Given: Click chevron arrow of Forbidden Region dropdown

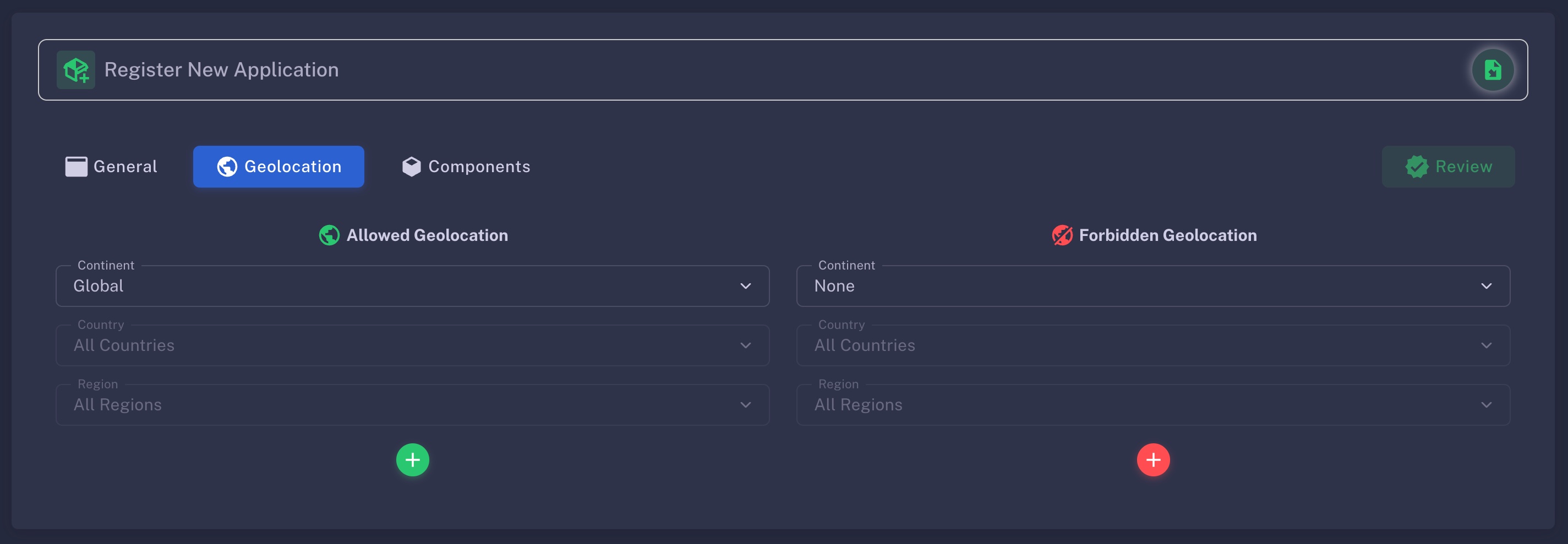Looking at the screenshot, I should click(1486, 405).
